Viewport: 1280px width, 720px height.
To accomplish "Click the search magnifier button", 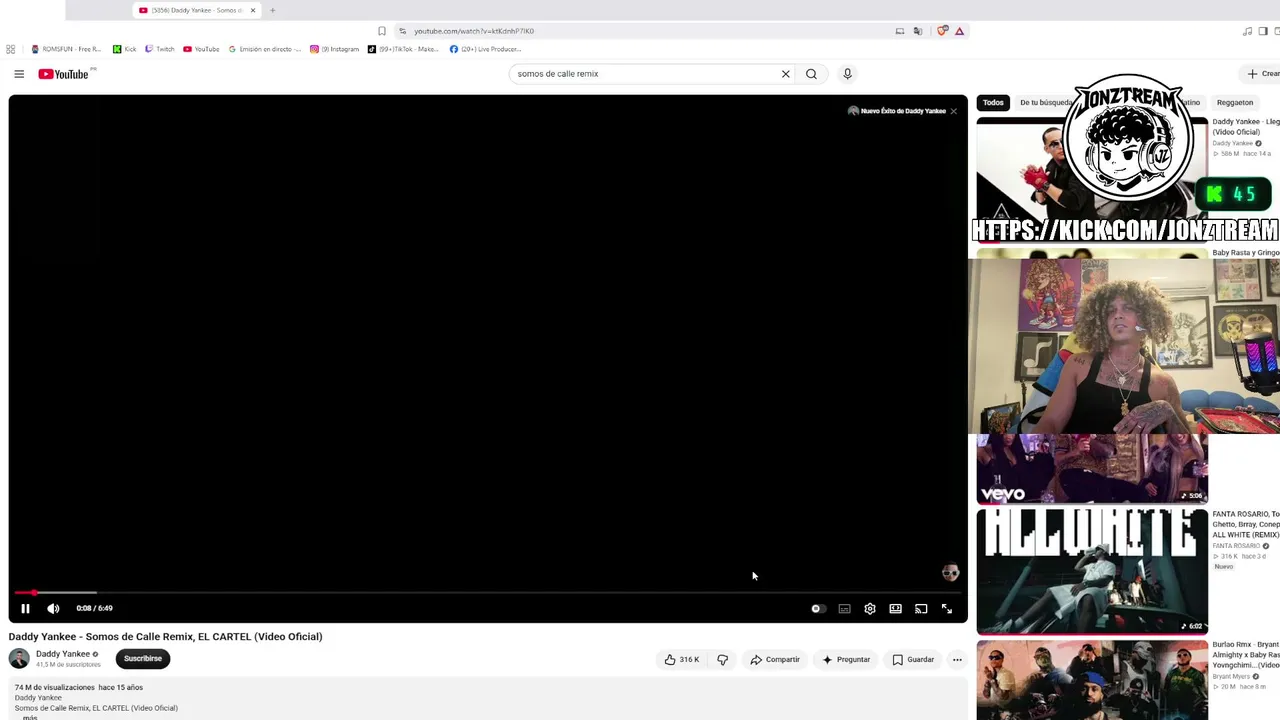I will pyautogui.click(x=811, y=74).
